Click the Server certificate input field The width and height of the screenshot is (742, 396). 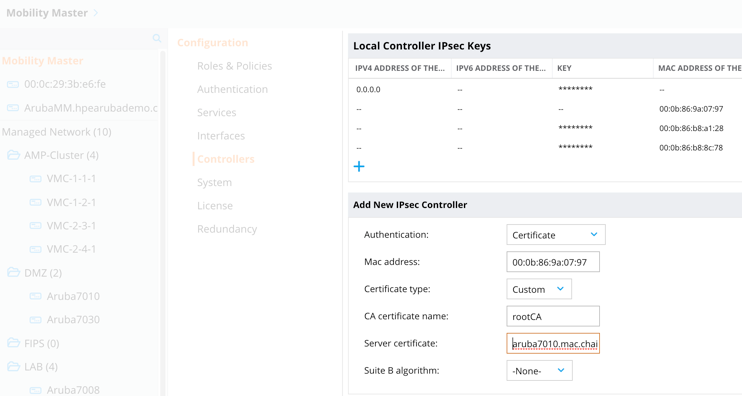click(x=553, y=343)
